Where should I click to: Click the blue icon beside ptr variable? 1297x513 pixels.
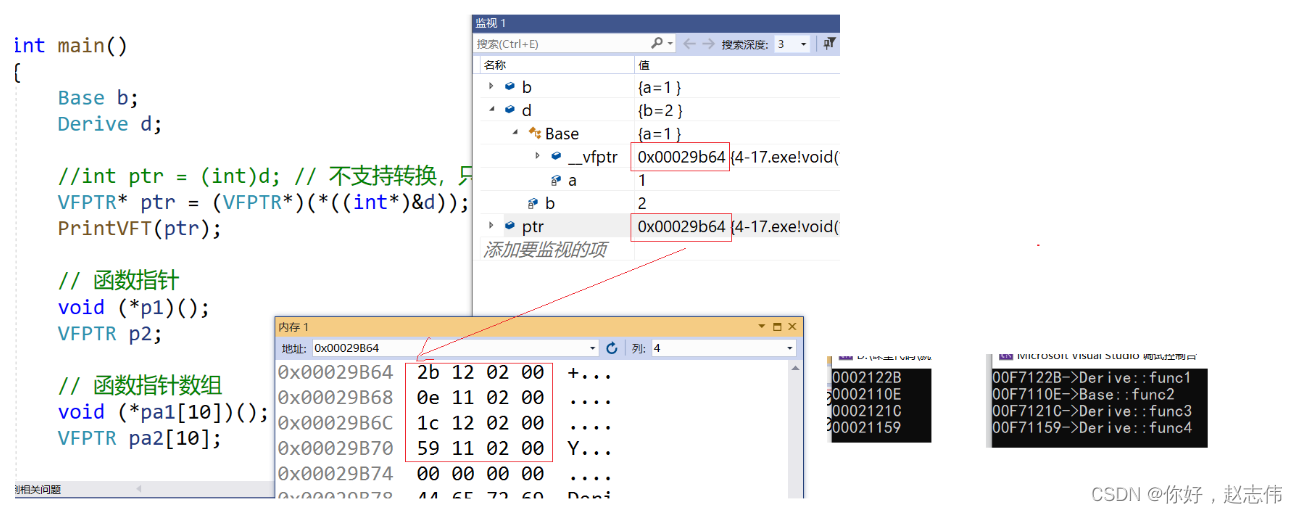pyautogui.click(x=510, y=226)
